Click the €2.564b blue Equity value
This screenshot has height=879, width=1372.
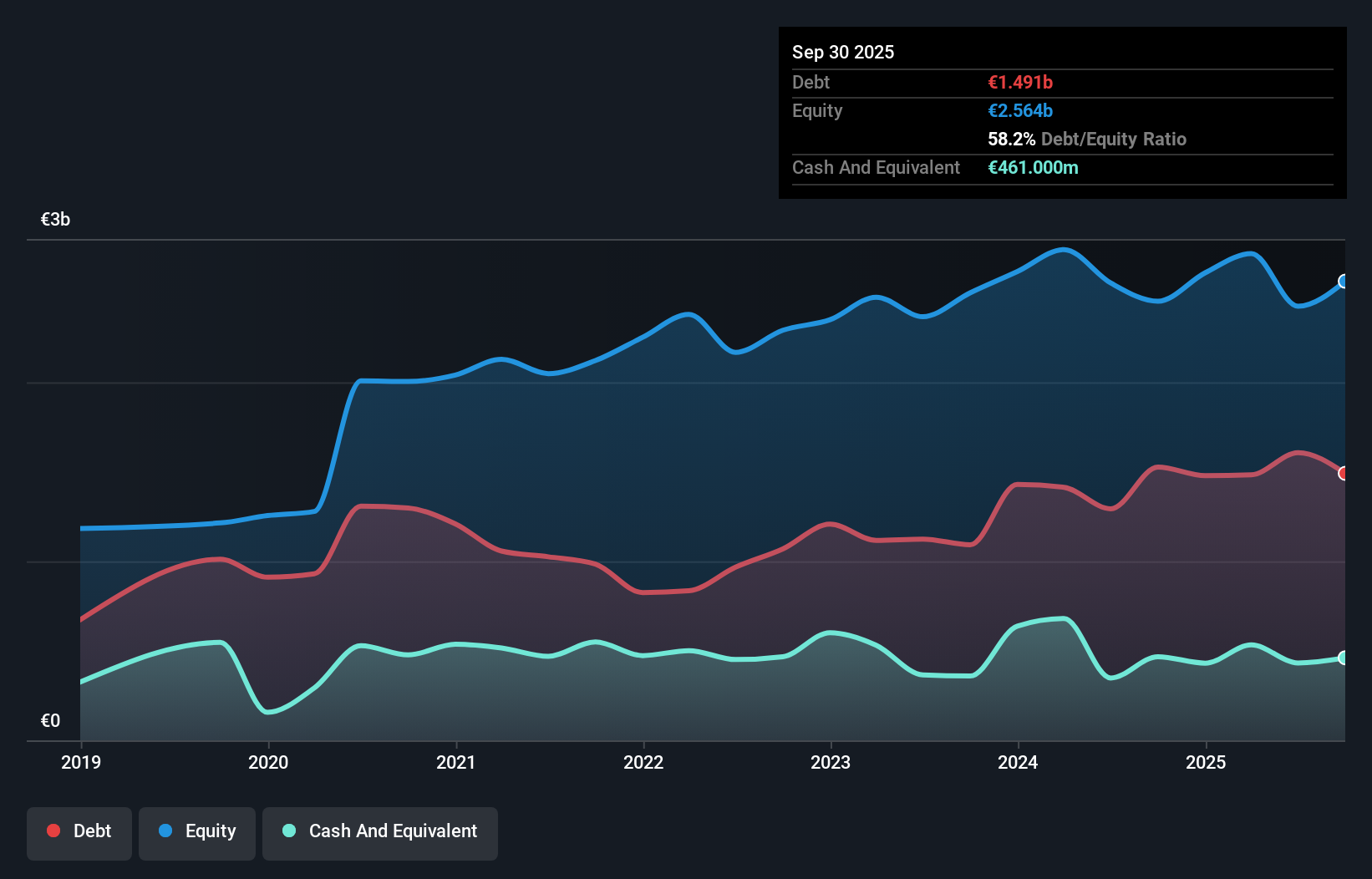(x=1020, y=110)
